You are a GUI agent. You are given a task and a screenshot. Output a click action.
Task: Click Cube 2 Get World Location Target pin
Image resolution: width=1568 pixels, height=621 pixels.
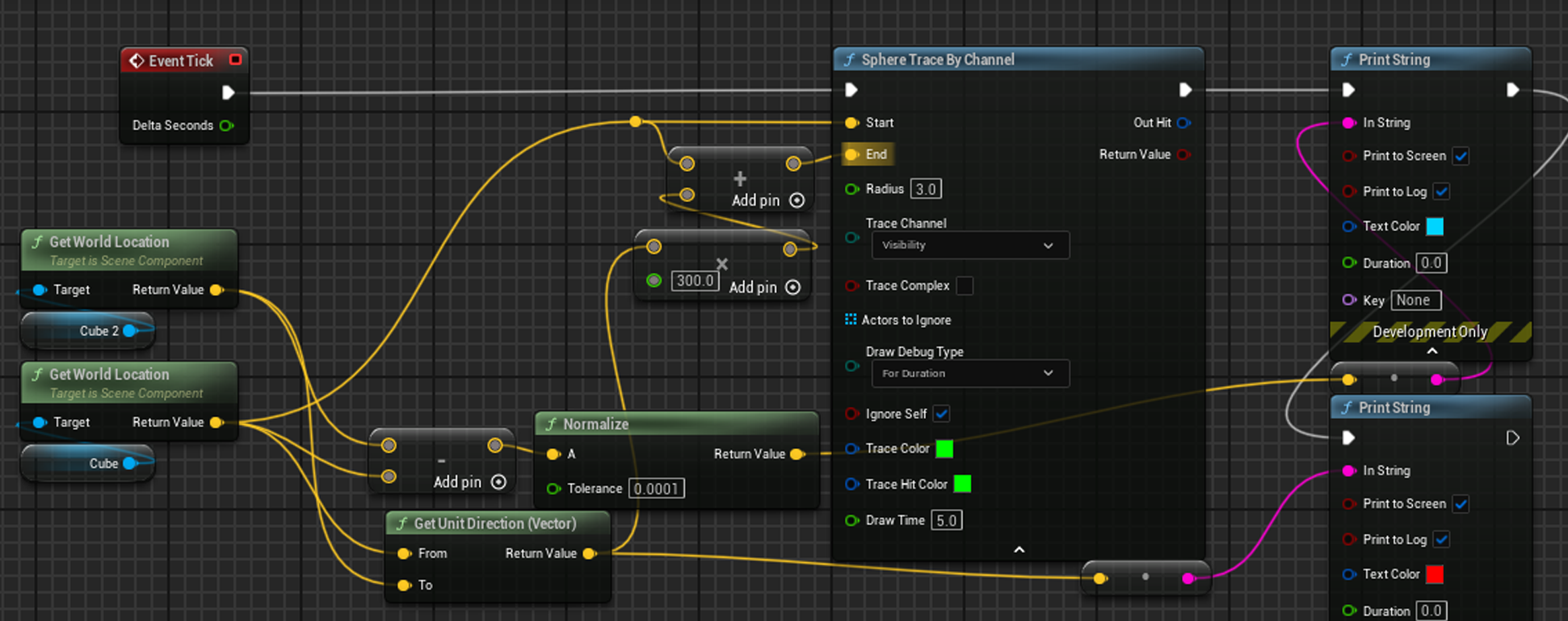click(39, 290)
